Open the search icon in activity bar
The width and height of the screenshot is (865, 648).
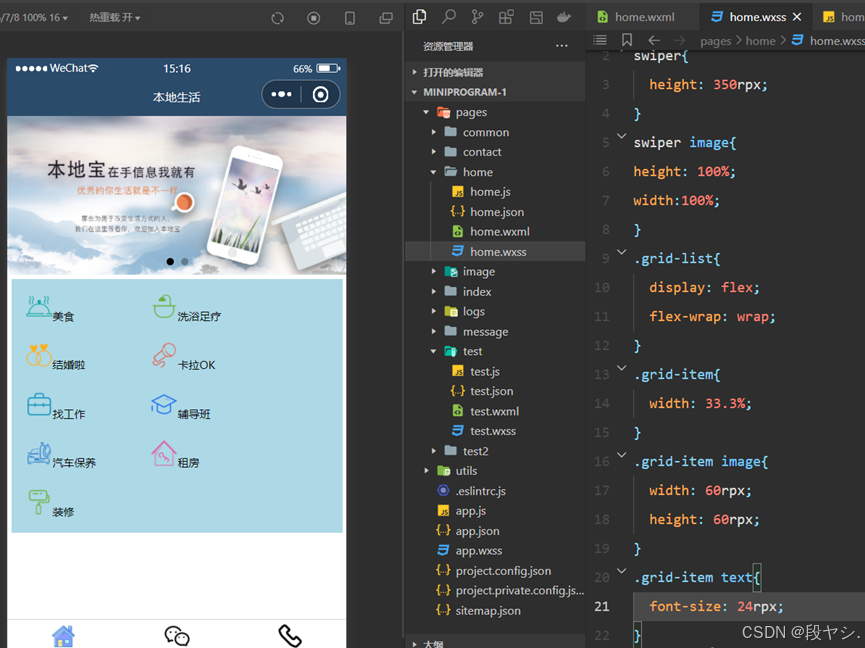click(x=448, y=17)
